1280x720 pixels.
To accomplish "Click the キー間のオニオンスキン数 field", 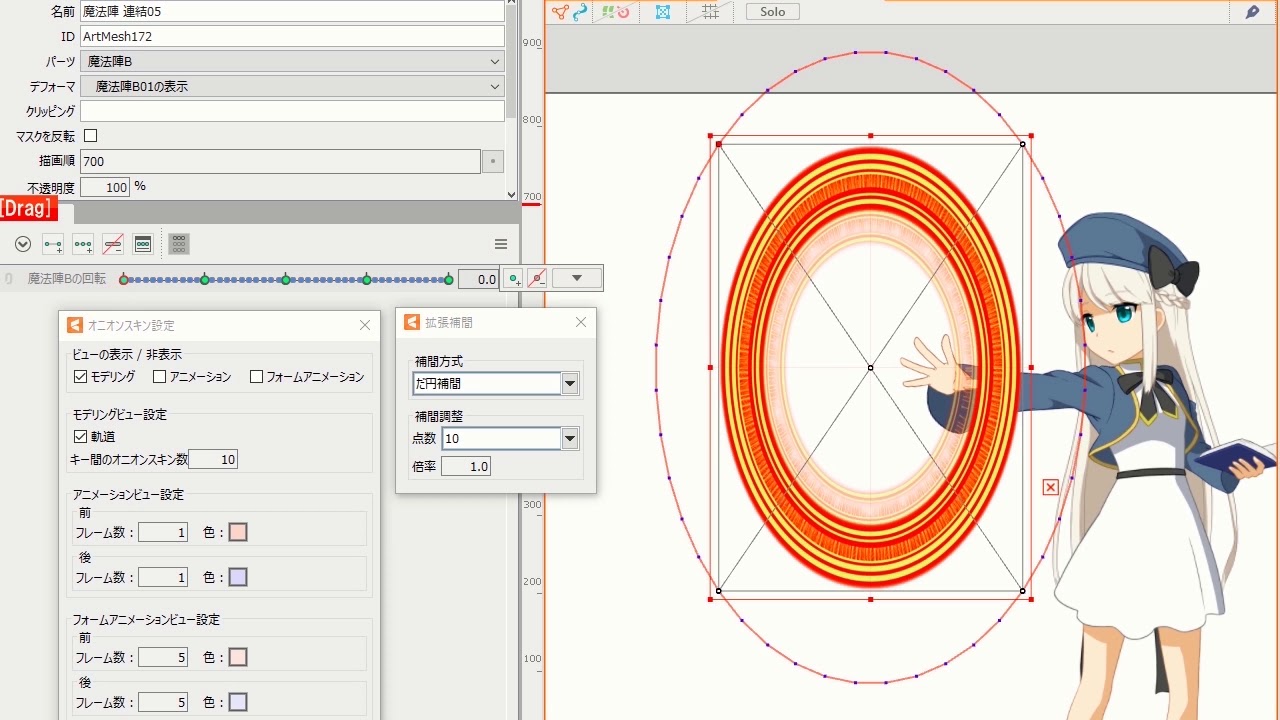I will pyautogui.click(x=213, y=459).
